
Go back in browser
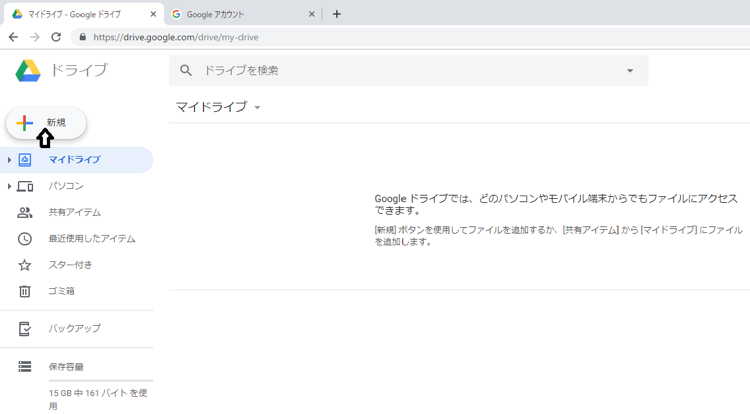tap(13, 37)
